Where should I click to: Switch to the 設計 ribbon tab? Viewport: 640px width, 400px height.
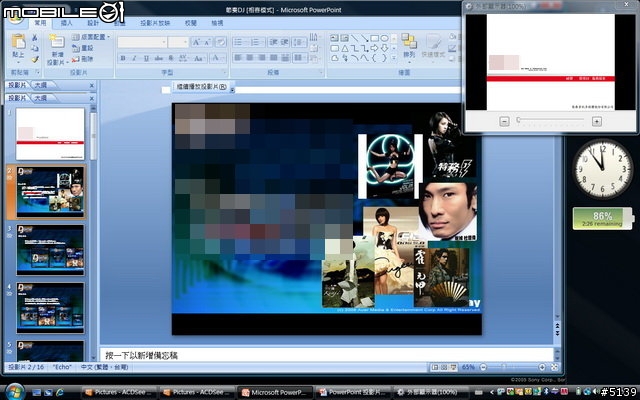coord(93,23)
